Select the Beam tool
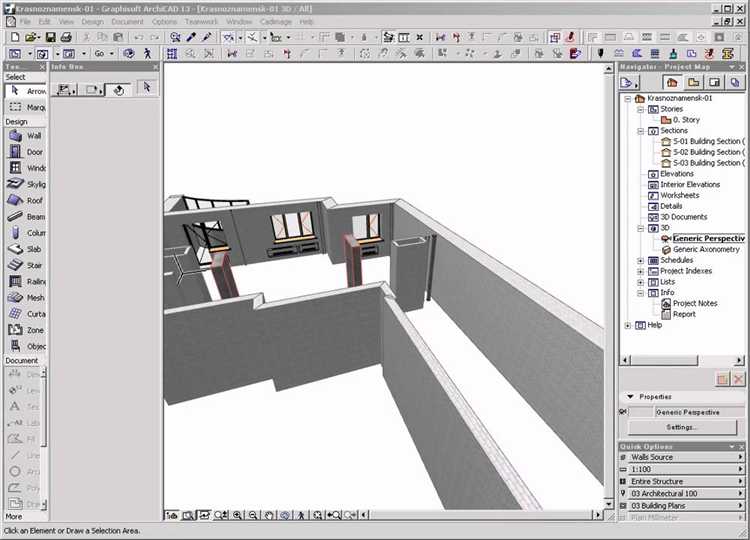750x540 pixels. [25, 217]
